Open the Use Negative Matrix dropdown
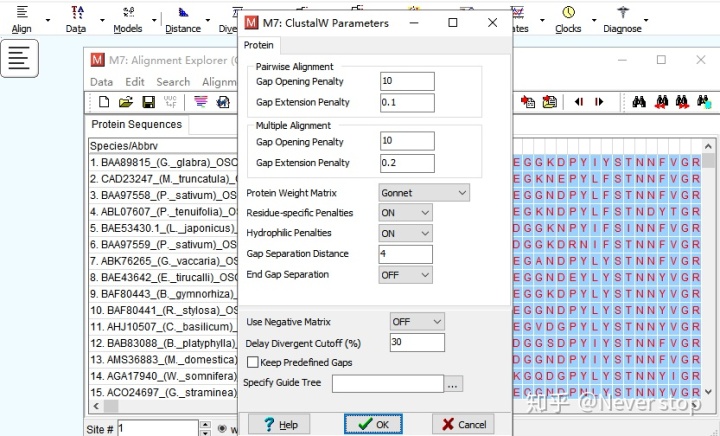 417,322
